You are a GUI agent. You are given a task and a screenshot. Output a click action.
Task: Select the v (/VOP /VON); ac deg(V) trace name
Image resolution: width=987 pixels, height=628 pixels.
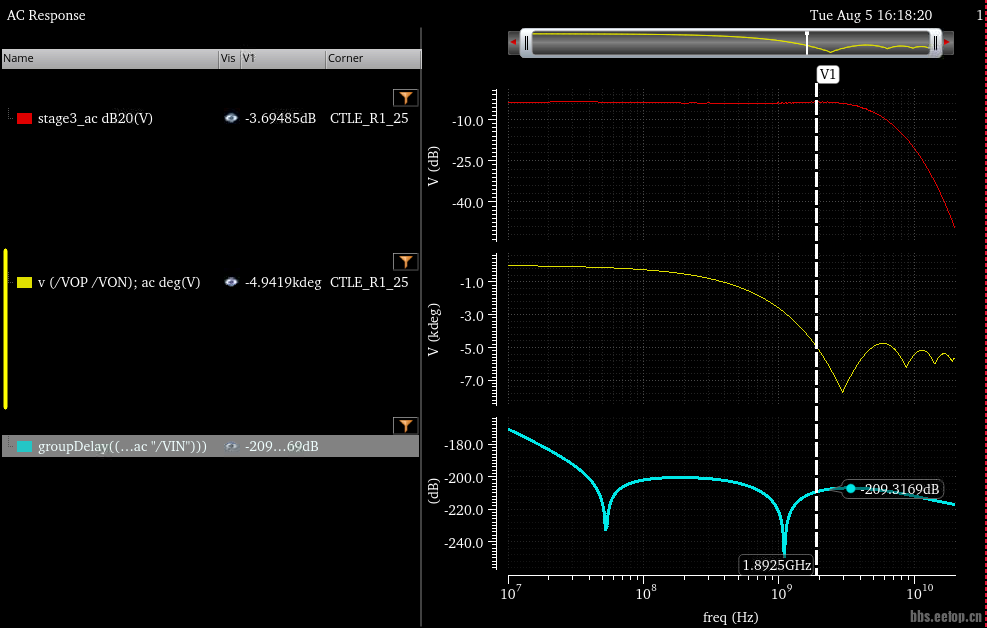point(119,283)
